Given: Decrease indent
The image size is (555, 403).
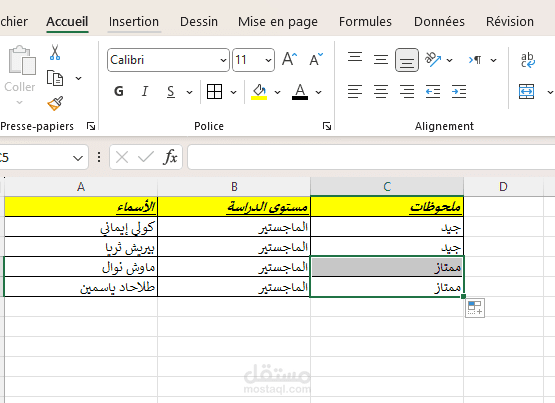Looking at the screenshot, I should pos(433,92).
